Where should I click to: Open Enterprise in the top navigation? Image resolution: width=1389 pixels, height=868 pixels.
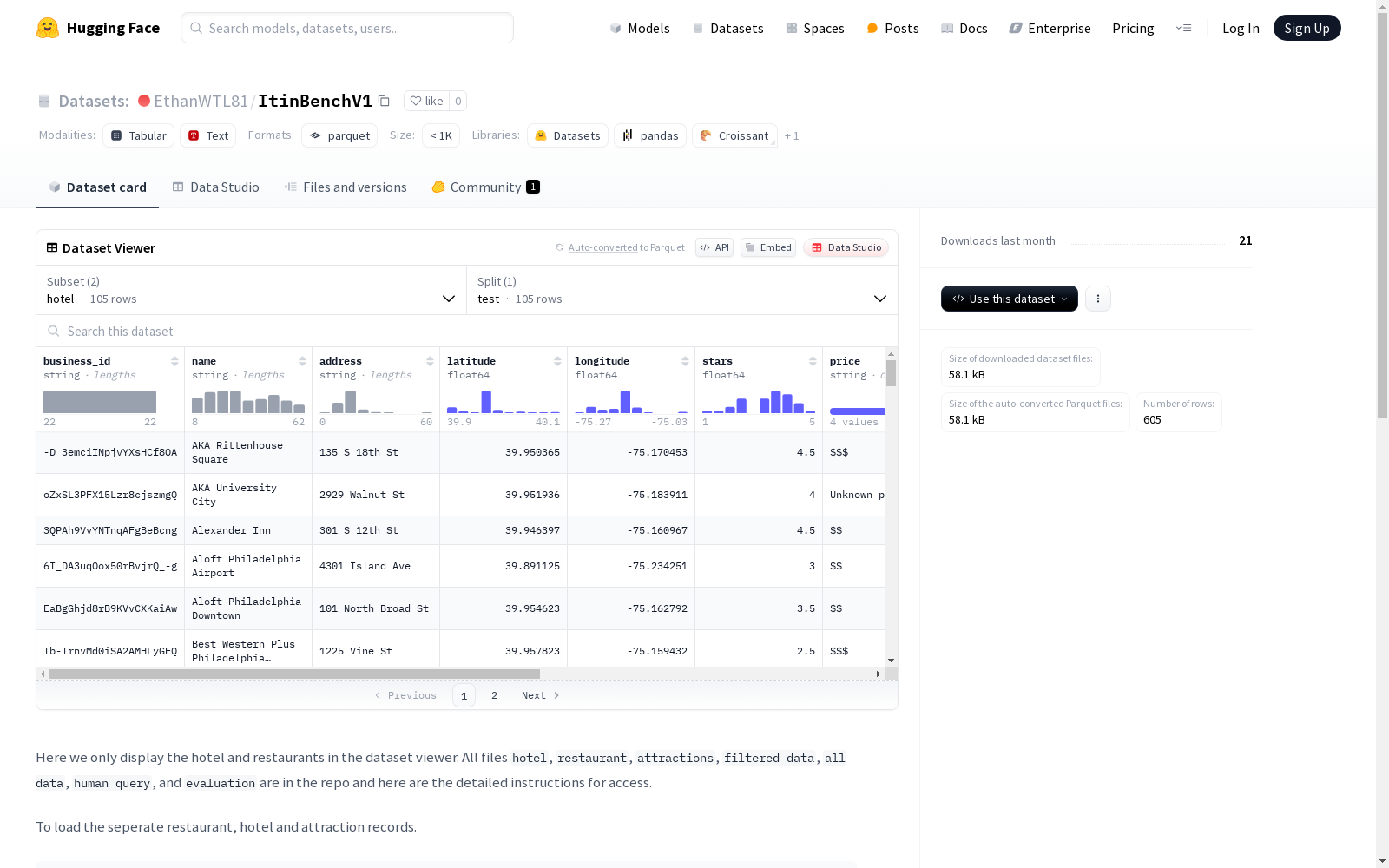[1050, 28]
